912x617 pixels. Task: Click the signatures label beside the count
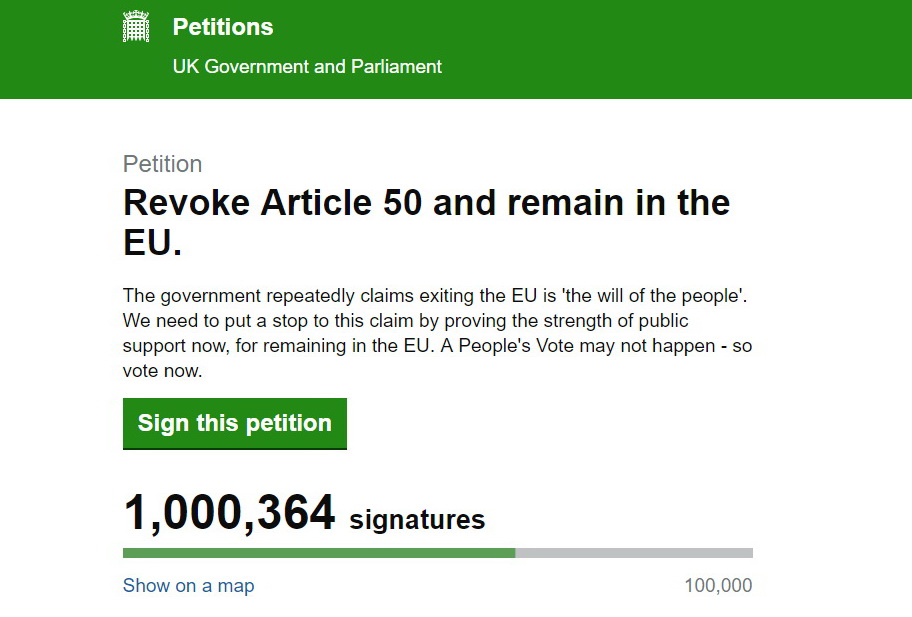pos(417,520)
